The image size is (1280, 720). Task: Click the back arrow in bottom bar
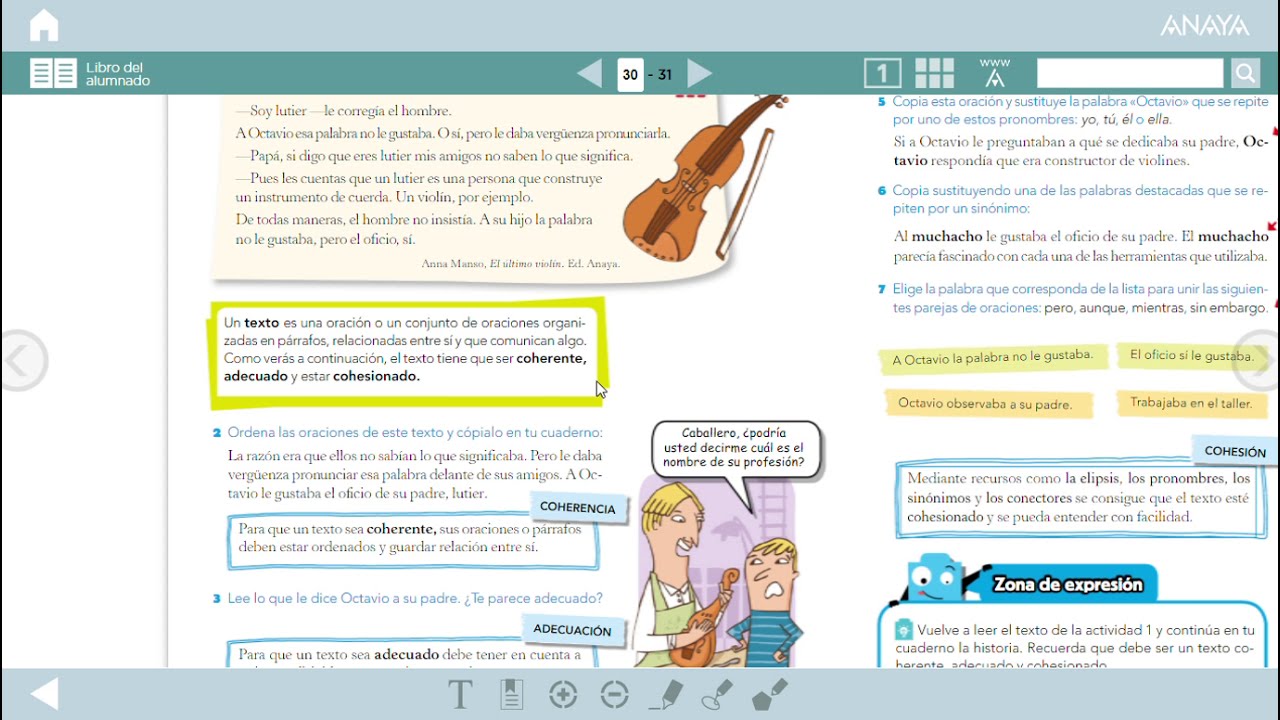tap(45, 694)
